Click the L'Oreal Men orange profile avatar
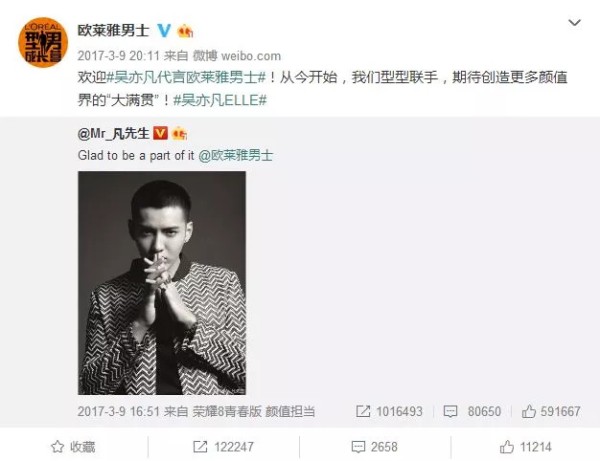This screenshot has width=600, height=461. pos(43,42)
